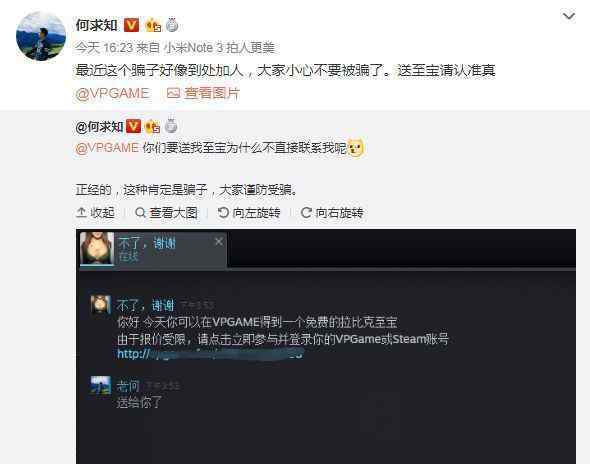Select the 不了，谢谢 chat tab
Image resolution: width=590 pixels, height=464 pixels.
coord(153,249)
